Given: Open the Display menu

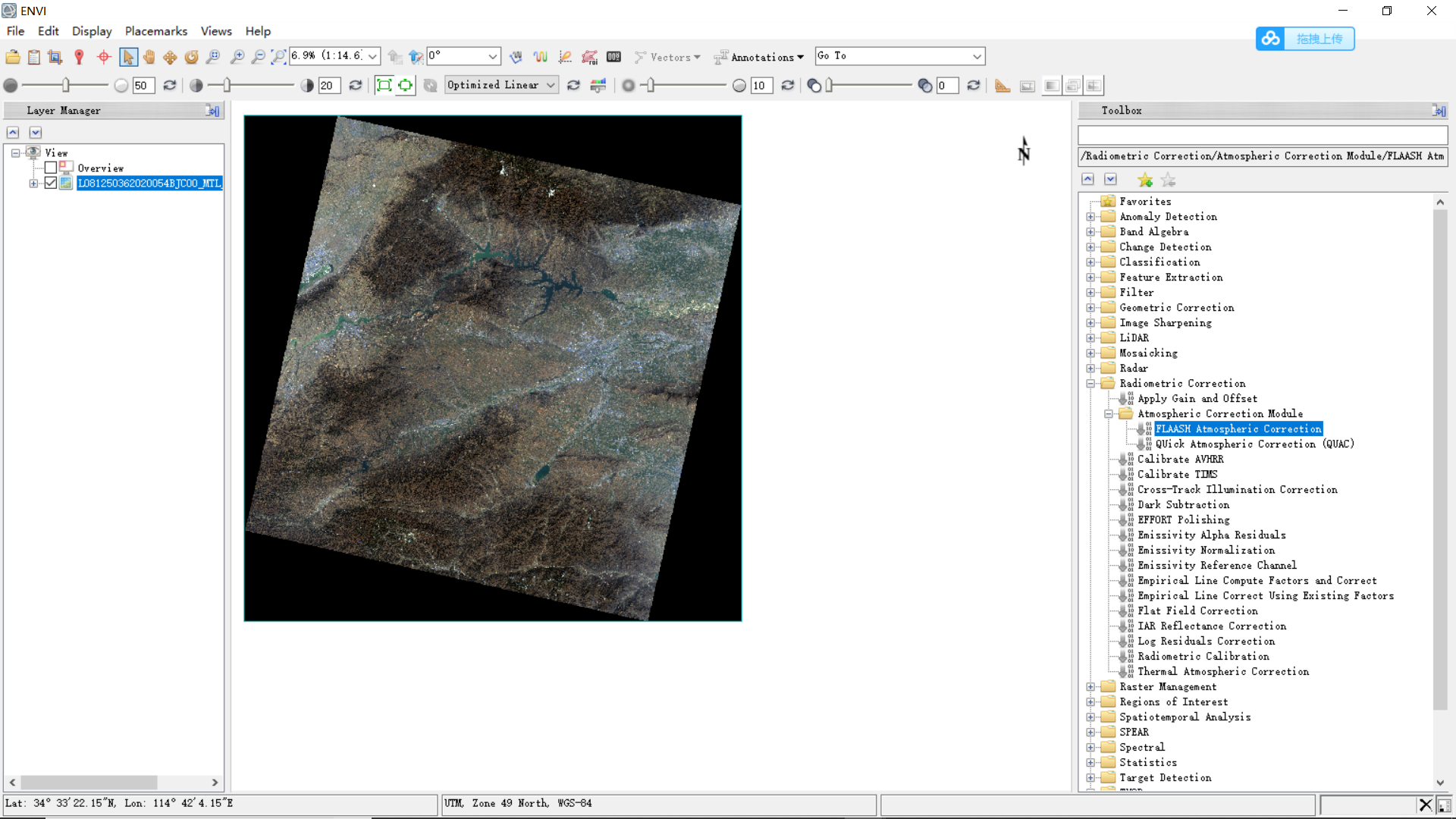Looking at the screenshot, I should click(x=92, y=31).
